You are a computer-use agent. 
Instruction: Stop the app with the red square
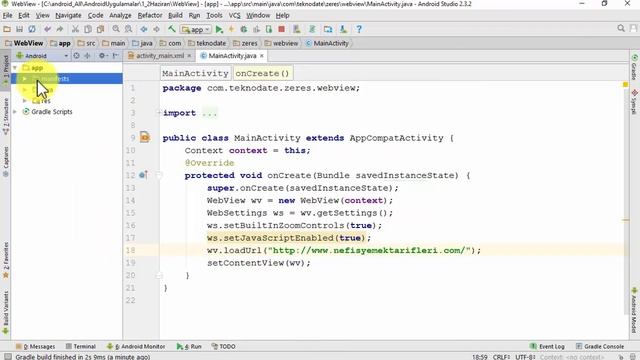point(281,29)
